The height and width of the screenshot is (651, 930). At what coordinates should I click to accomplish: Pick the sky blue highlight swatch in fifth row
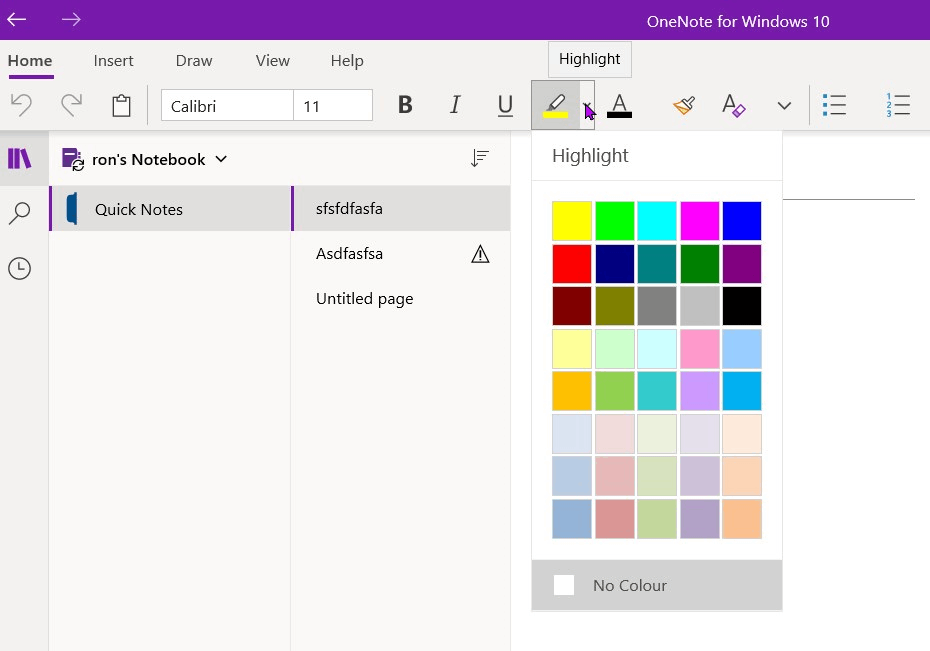(x=742, y=391)
